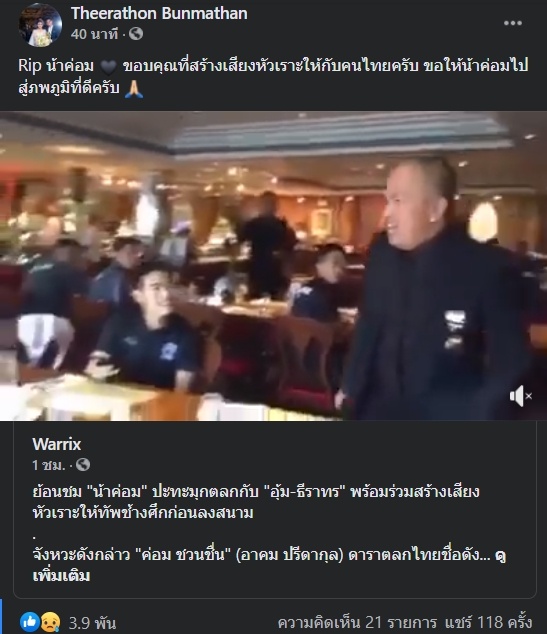Viewport: 547px width, 634px height.
Task: Open the 1 ชม. shared post timestamp
Action: pos(49,465)
